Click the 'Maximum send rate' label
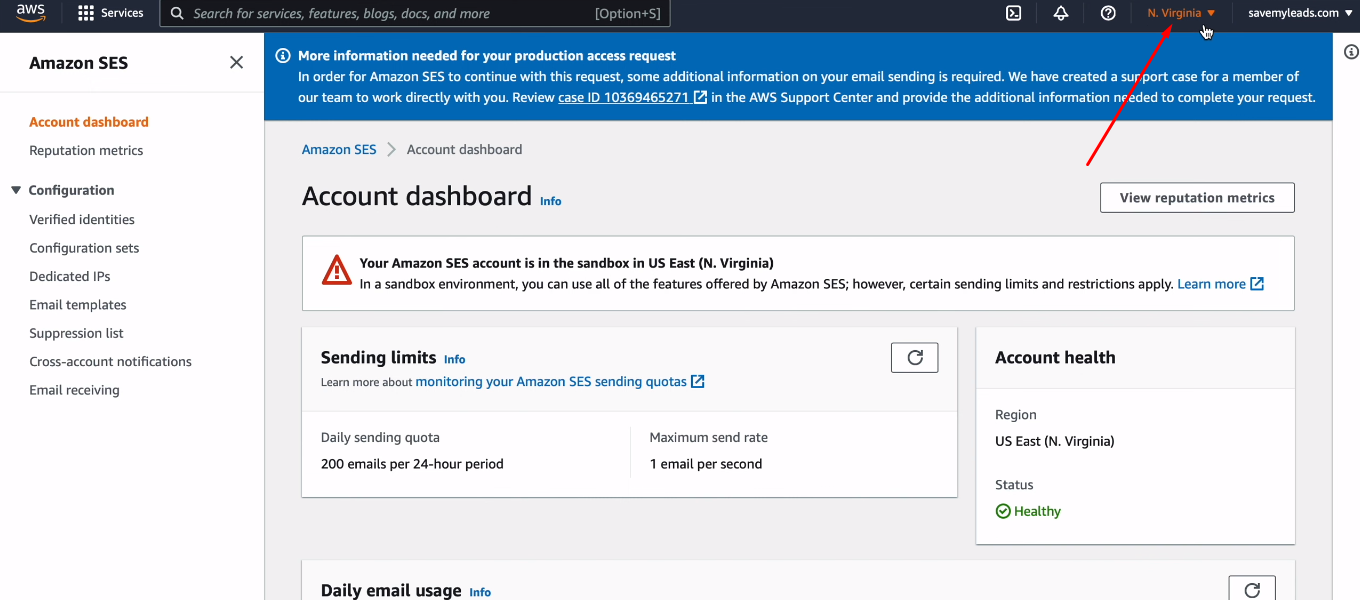1360x600 pixels. tap(709, 438)
